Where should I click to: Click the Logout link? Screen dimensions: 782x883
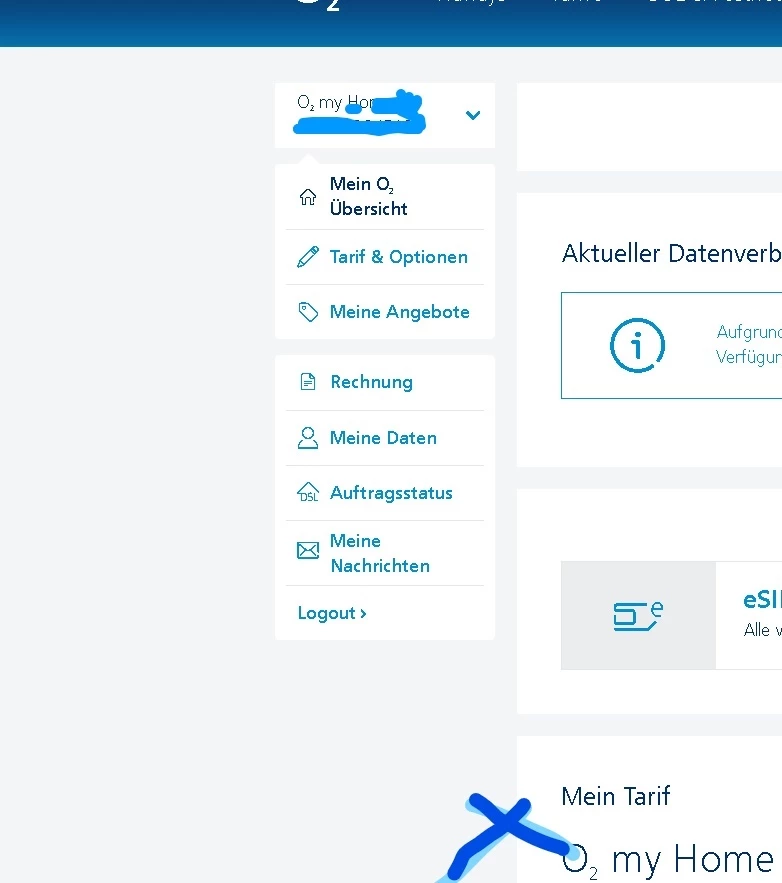(x=332, y=613)
